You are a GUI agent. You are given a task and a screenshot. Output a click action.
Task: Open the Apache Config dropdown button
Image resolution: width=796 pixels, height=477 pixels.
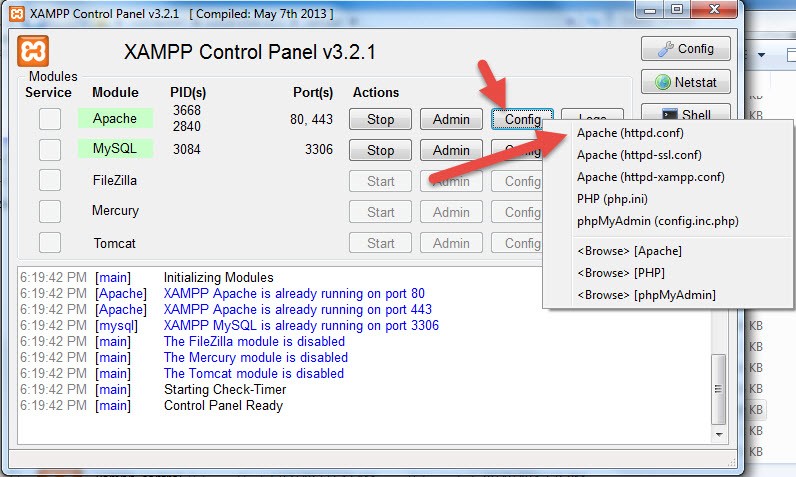click(x=520, y=119)
